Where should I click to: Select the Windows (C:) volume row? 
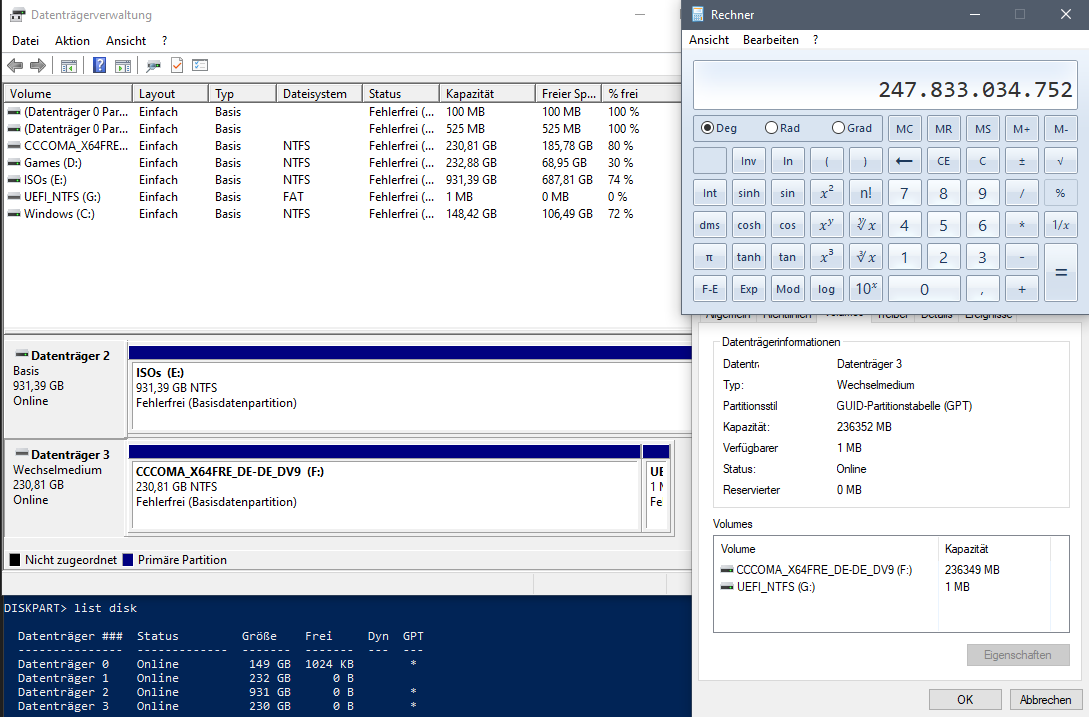[x=340, y=214]
